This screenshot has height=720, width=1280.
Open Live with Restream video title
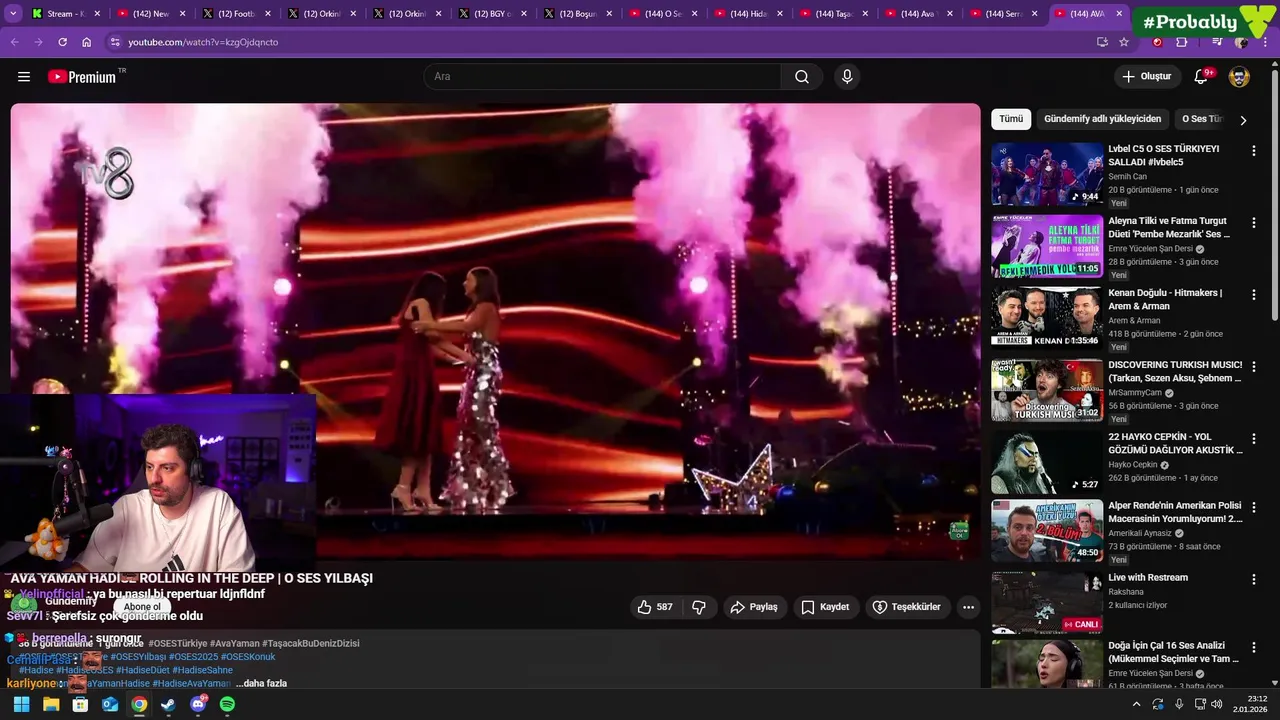tap(1148, 577)
